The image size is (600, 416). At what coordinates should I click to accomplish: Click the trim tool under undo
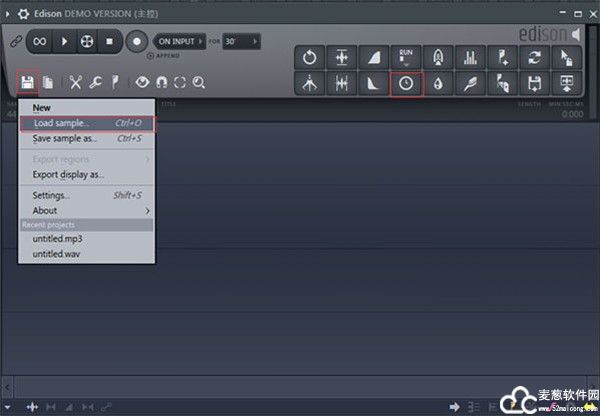[x=310, y=83]
